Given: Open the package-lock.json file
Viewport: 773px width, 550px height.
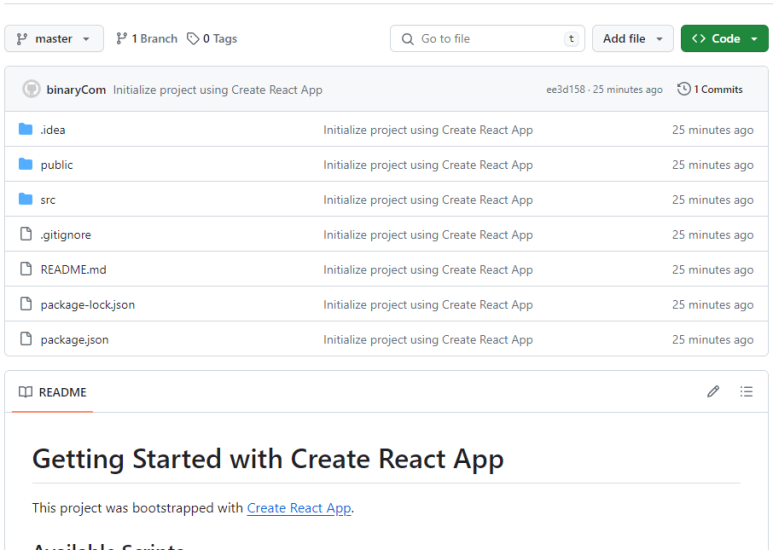Looking at the screenshot, I should [x=88, y=305].
